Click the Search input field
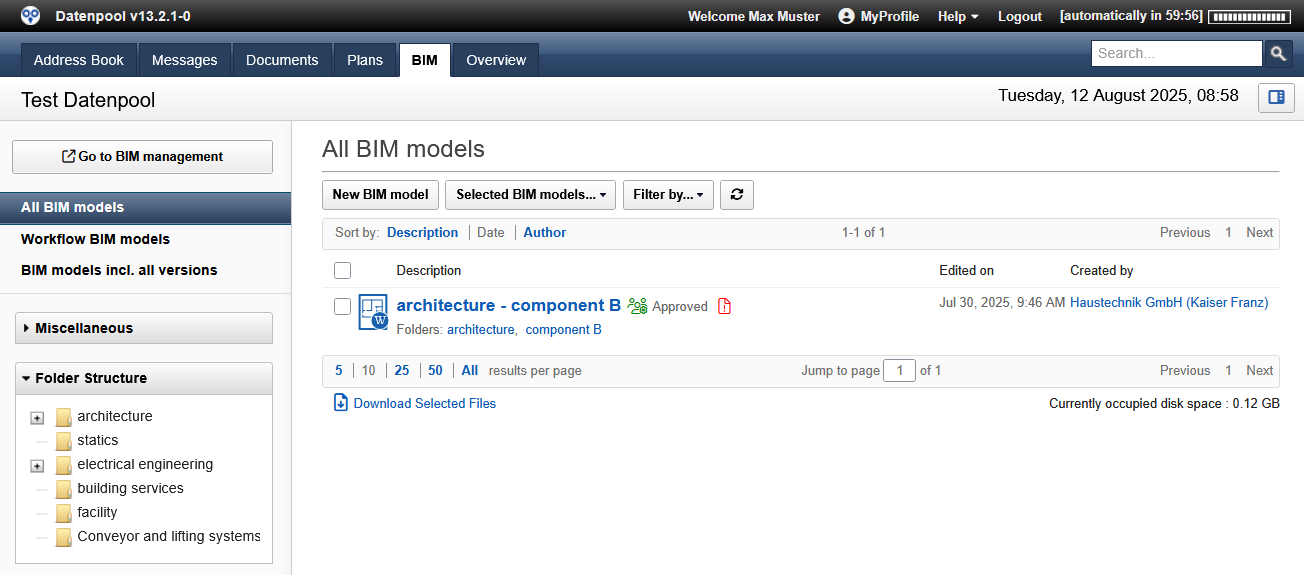Image resolution: width=1304 pixels, height=575 pixels. [x=1177, y=53]
